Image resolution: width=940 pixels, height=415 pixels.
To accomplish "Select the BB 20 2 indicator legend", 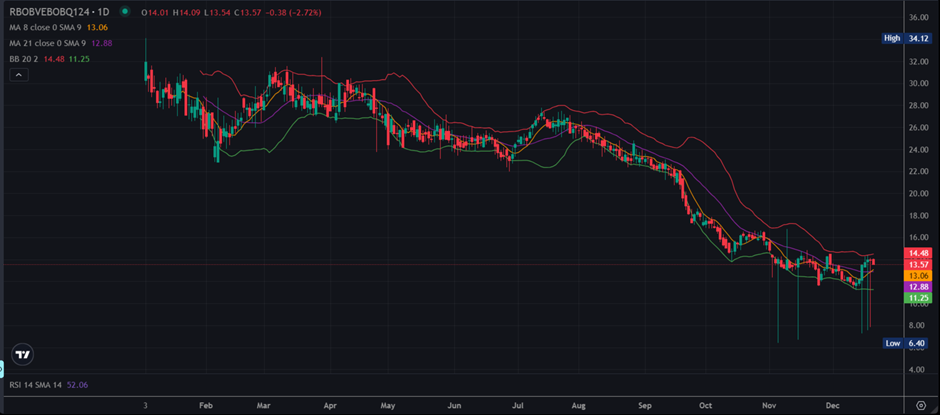I will pyautogui.click(x=29, y=59).
